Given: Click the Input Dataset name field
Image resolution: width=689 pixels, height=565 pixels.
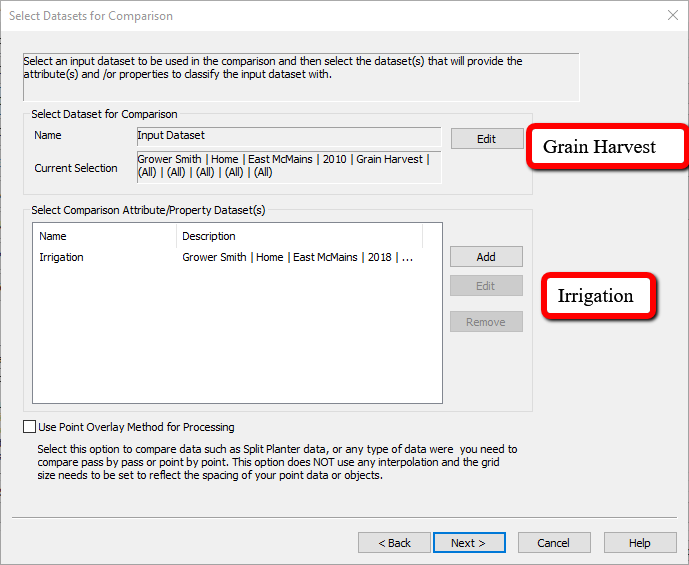Looking at the screenshot, I should click(x=289, y=136).
